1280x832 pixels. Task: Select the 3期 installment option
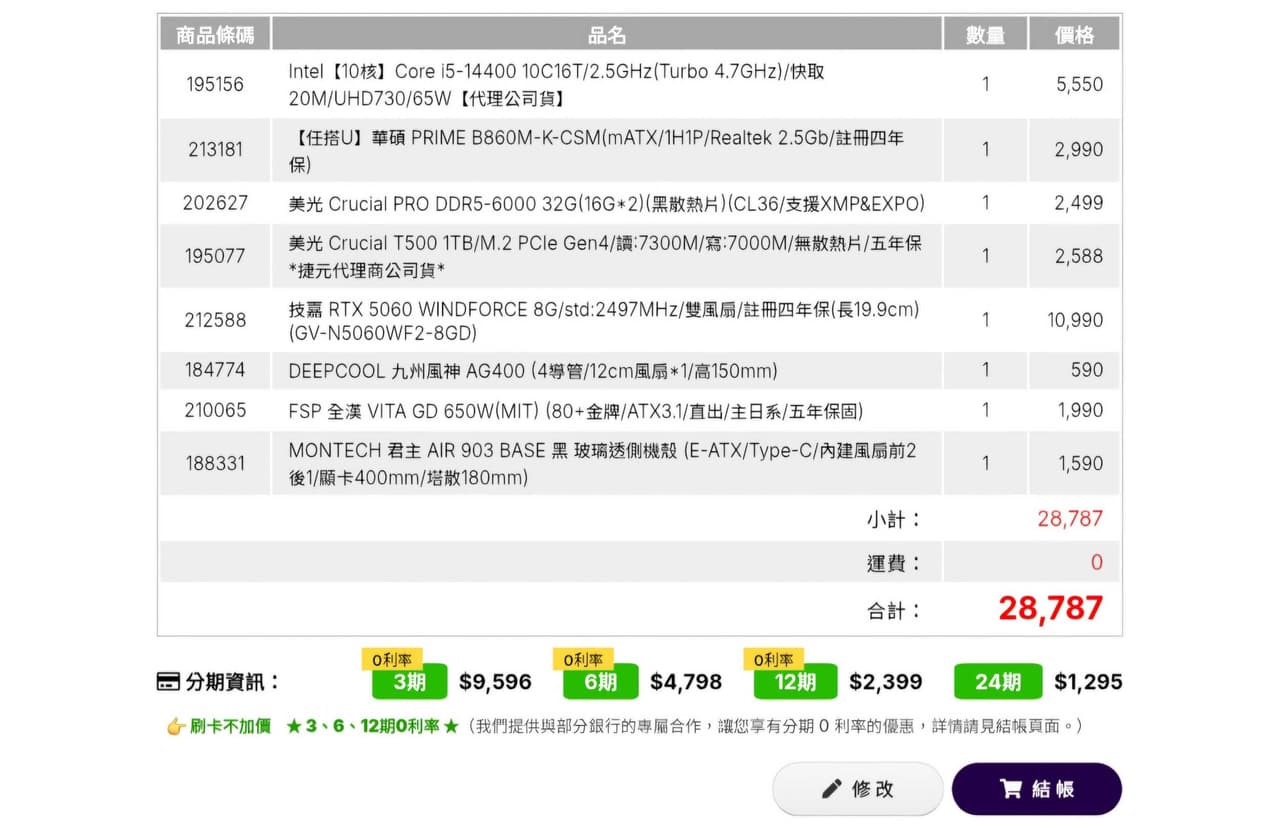[x=409, y=682]
